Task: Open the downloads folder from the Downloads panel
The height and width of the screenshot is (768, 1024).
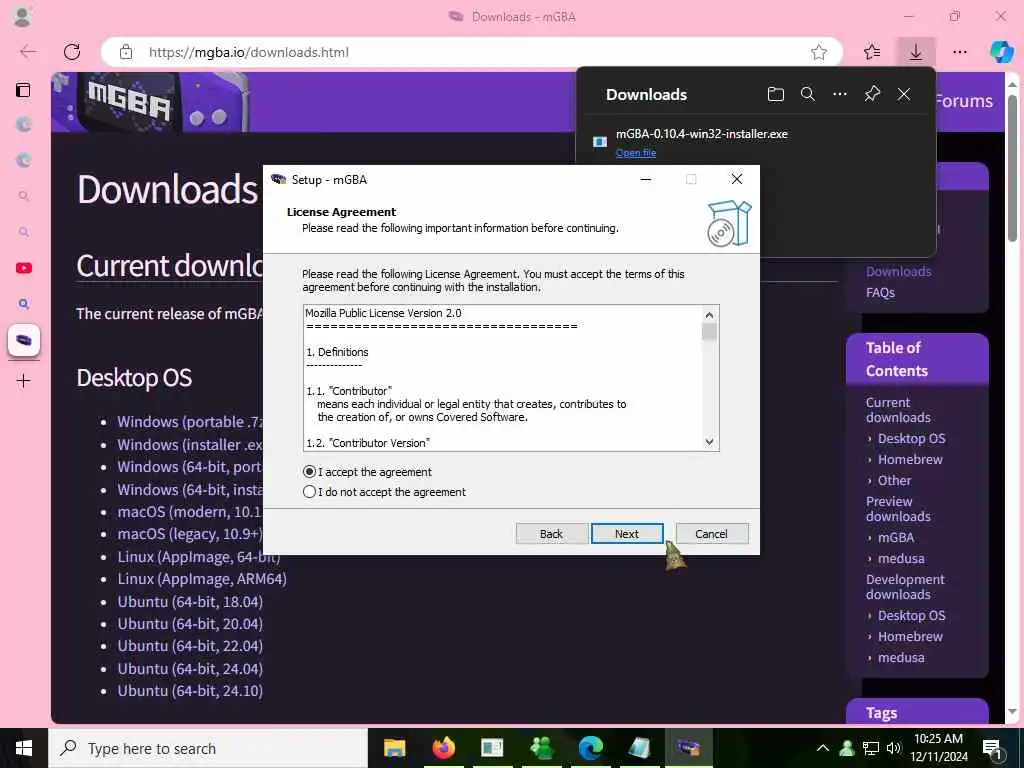Action: (x=775, y=94)
